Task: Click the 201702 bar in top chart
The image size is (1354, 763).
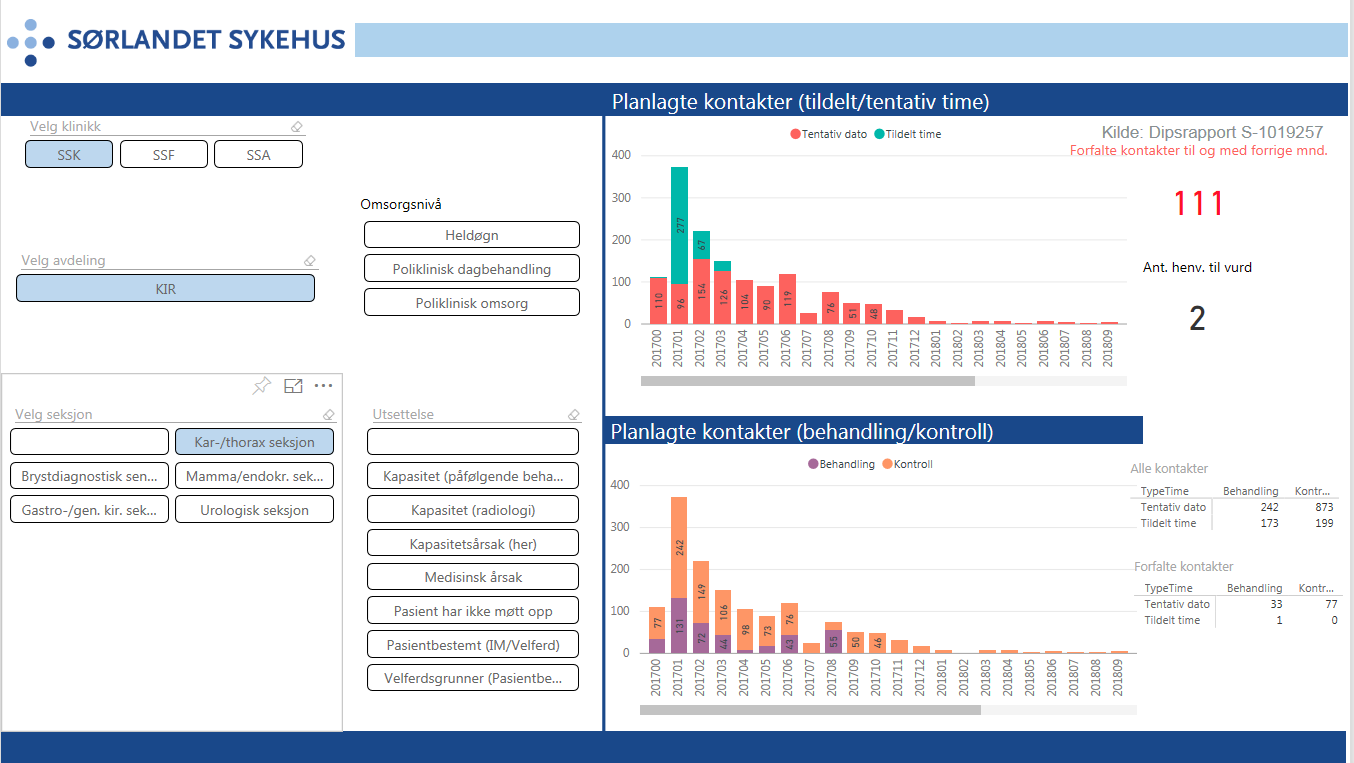Action: (701, 277)
